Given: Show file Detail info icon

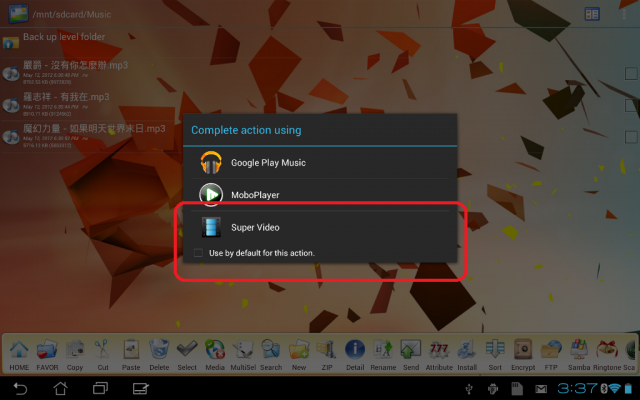Looking at the screenshot, I should [355, 354].
